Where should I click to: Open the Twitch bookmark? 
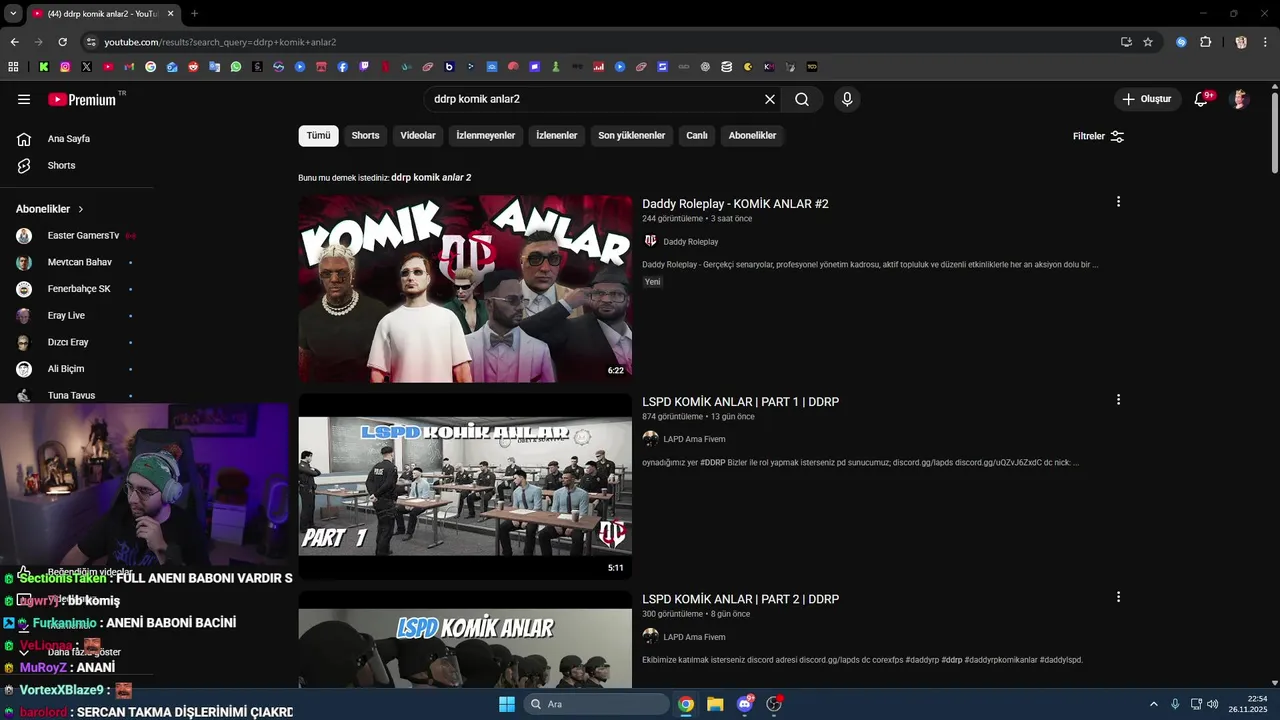coord(364,67)
